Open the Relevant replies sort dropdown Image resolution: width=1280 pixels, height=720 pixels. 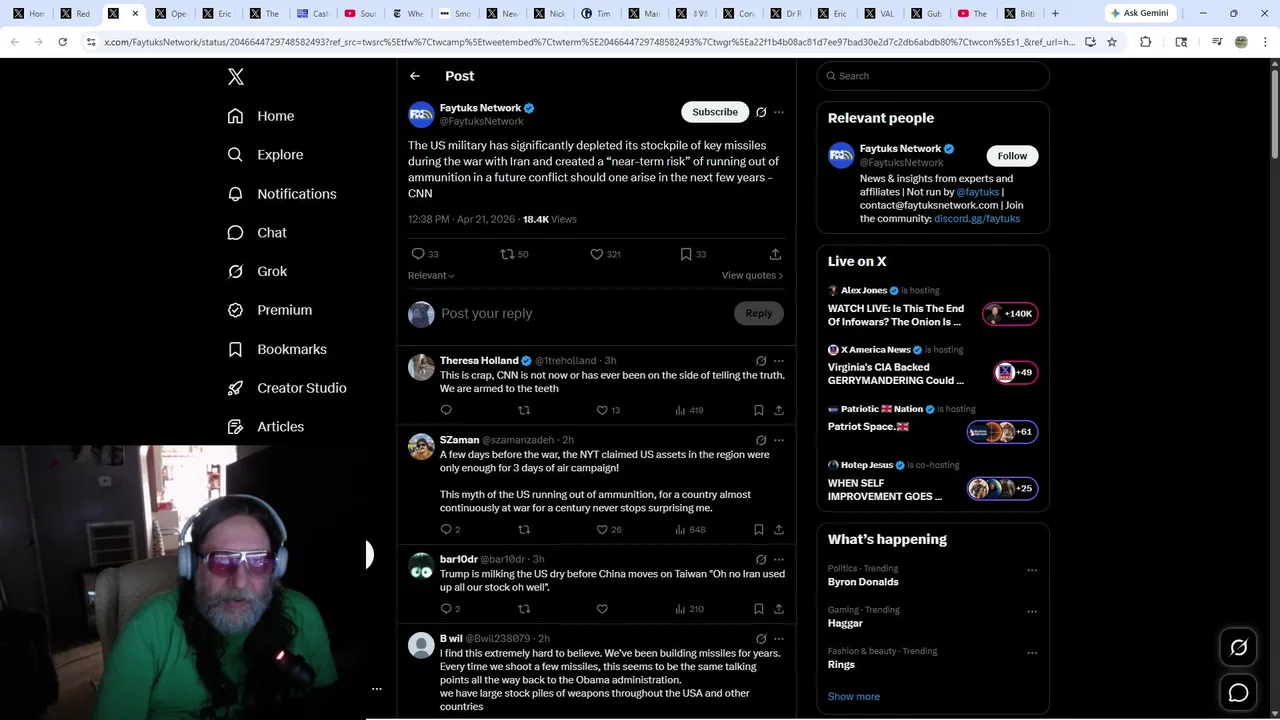tap(431, 275)
